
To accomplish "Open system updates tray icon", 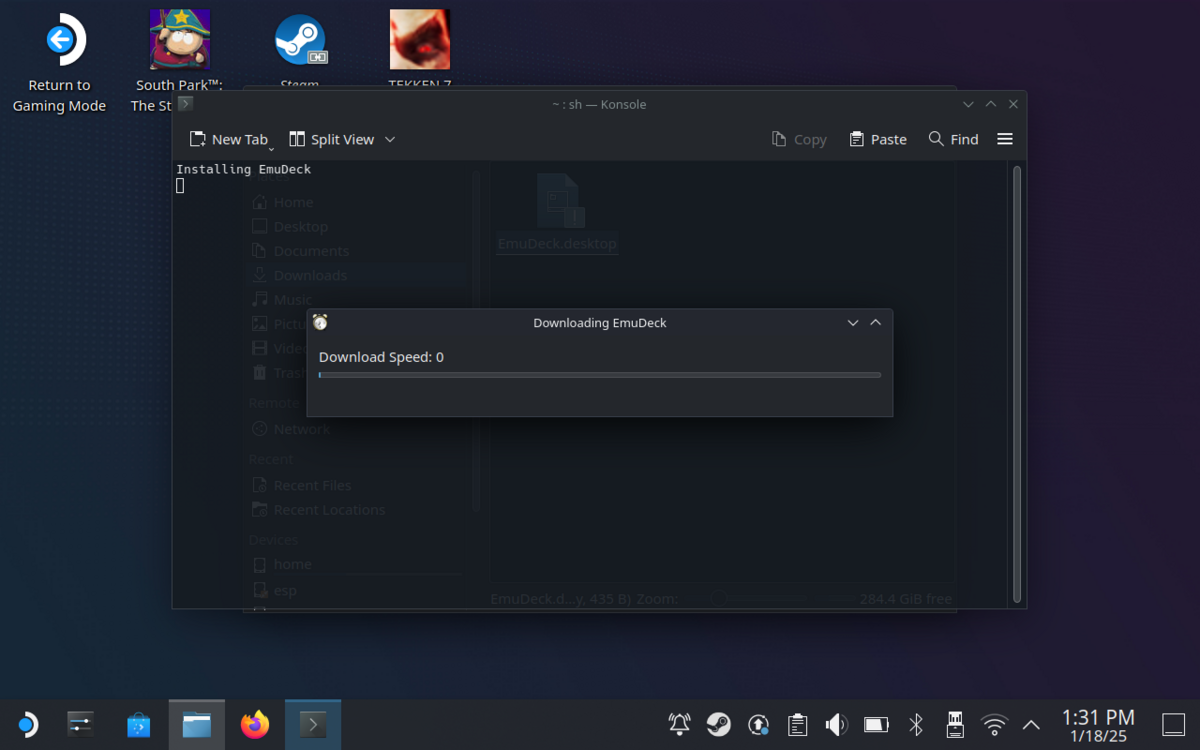I will pos(758,724).
